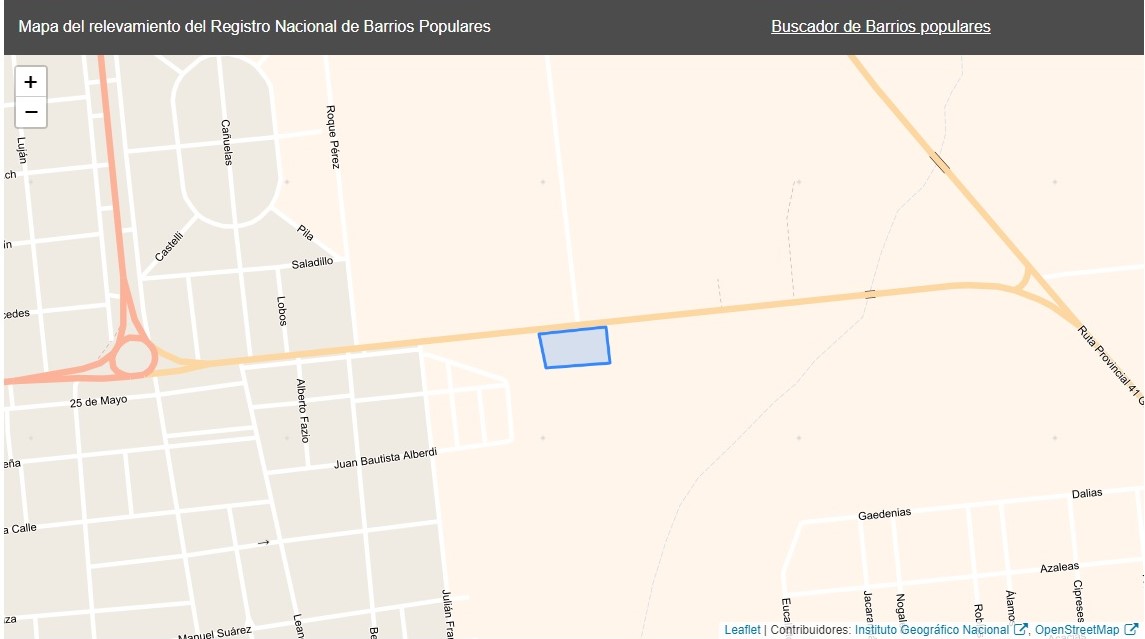Image resolution: width=1145 pixels, height=639 pixels.
Task: Select the blue highlighted barrio polygon
Action: 575,347
